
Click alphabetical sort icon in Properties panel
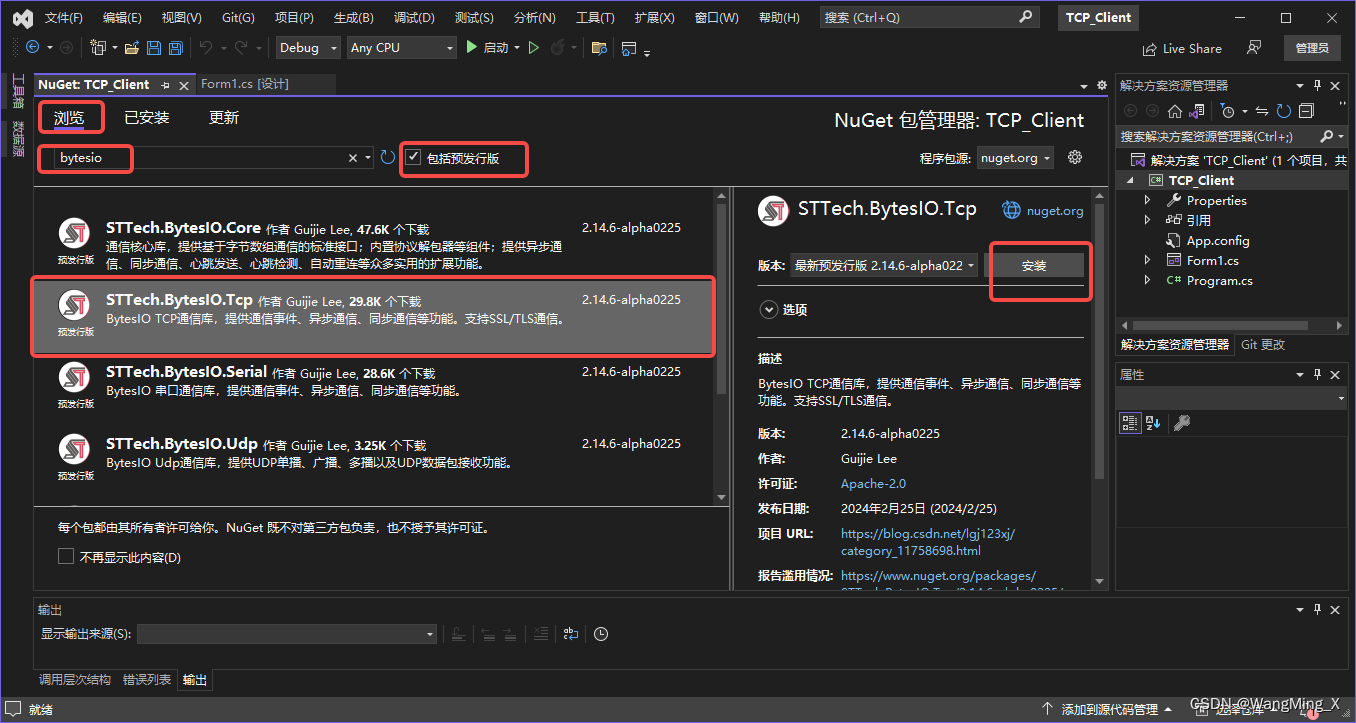pyautogui.click(x=1152, y=423)
